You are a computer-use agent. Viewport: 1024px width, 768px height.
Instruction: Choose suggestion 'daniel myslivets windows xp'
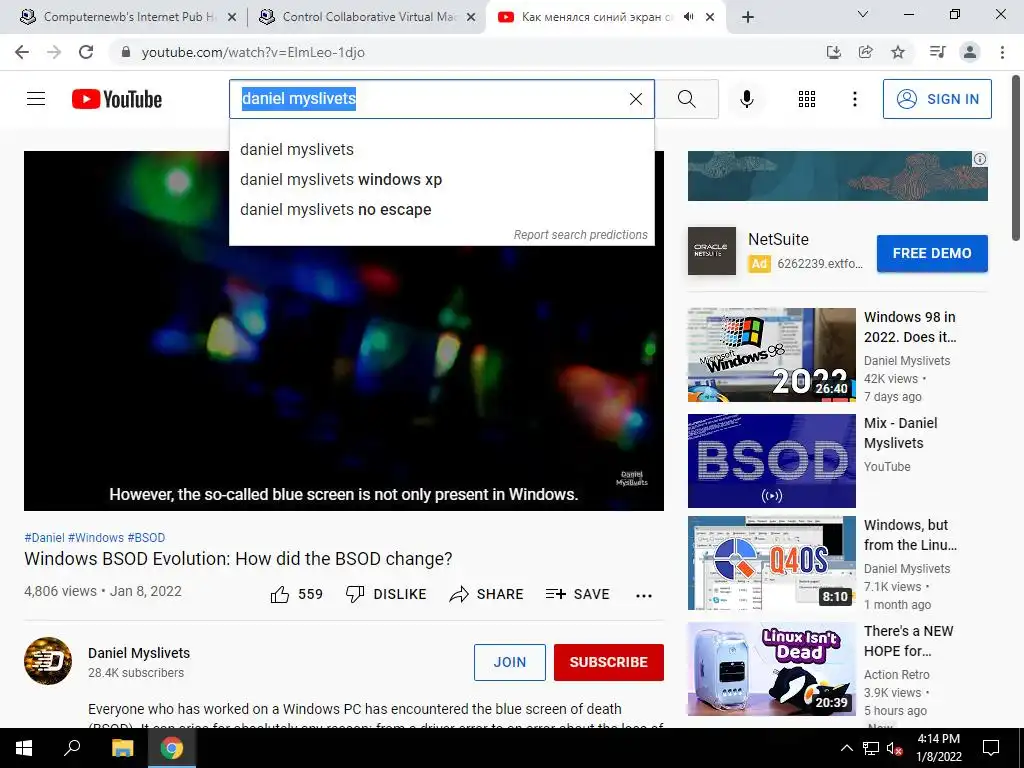pos(441,180)
